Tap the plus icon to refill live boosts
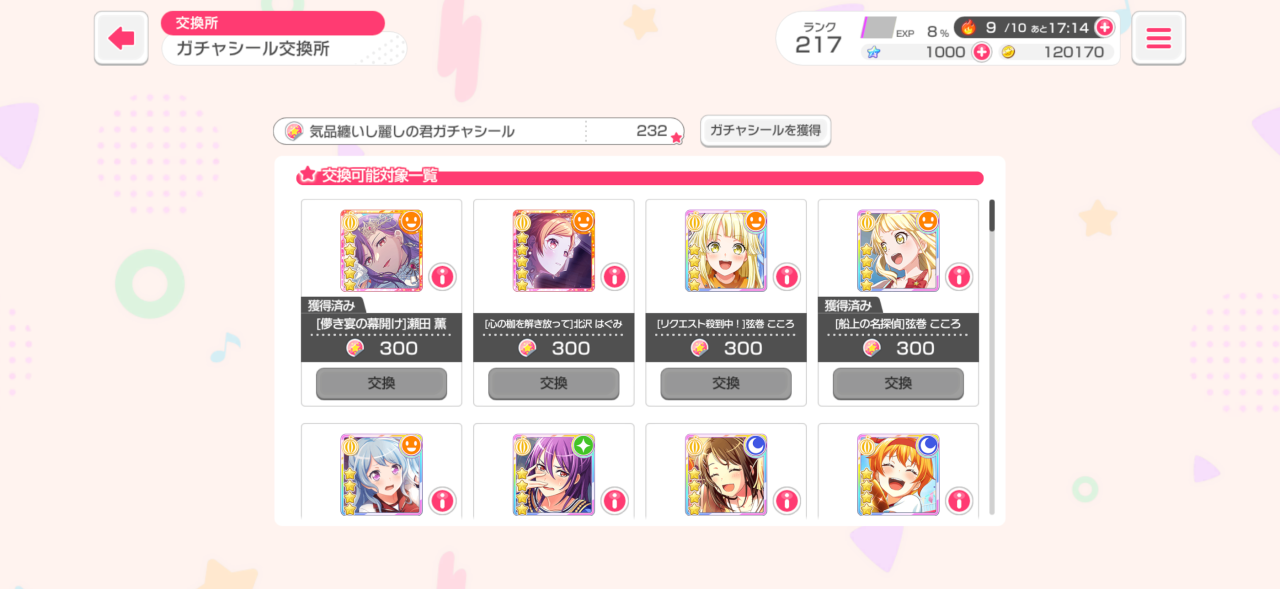The height and width of the screenshot is (589, 1280). pos(1104,27)
